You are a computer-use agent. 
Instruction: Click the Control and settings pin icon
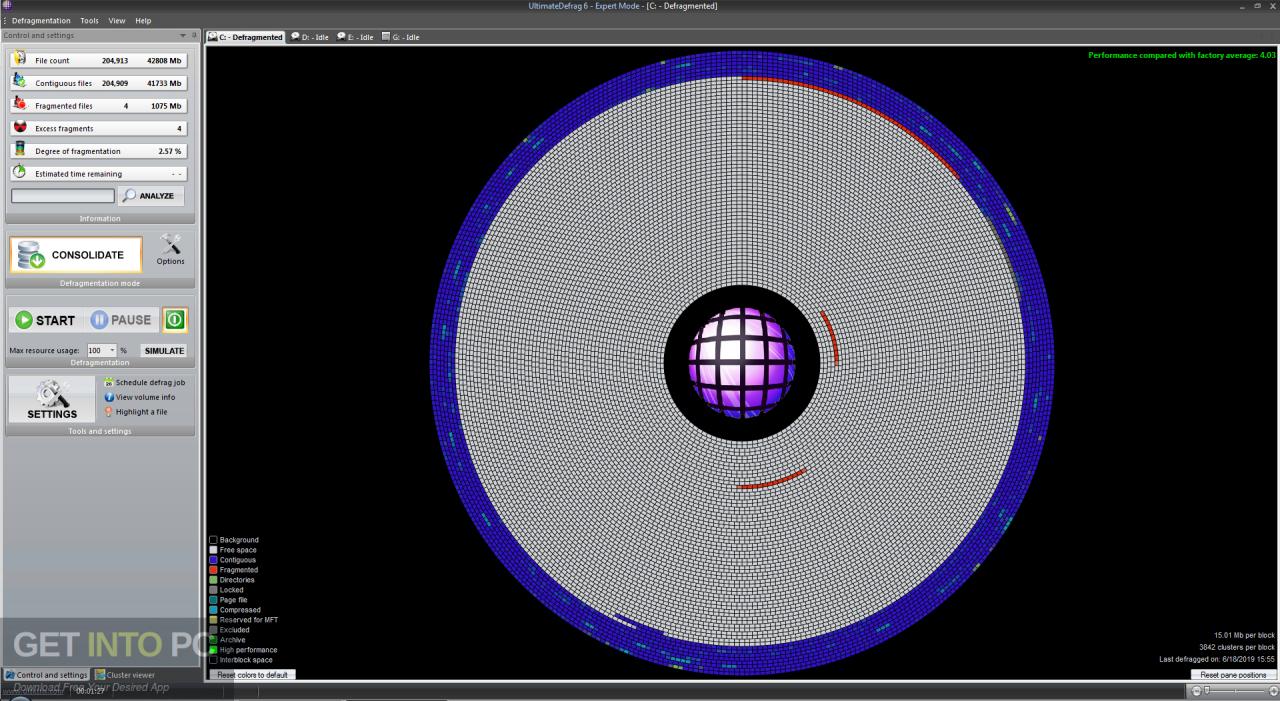(x=194, y=35)
